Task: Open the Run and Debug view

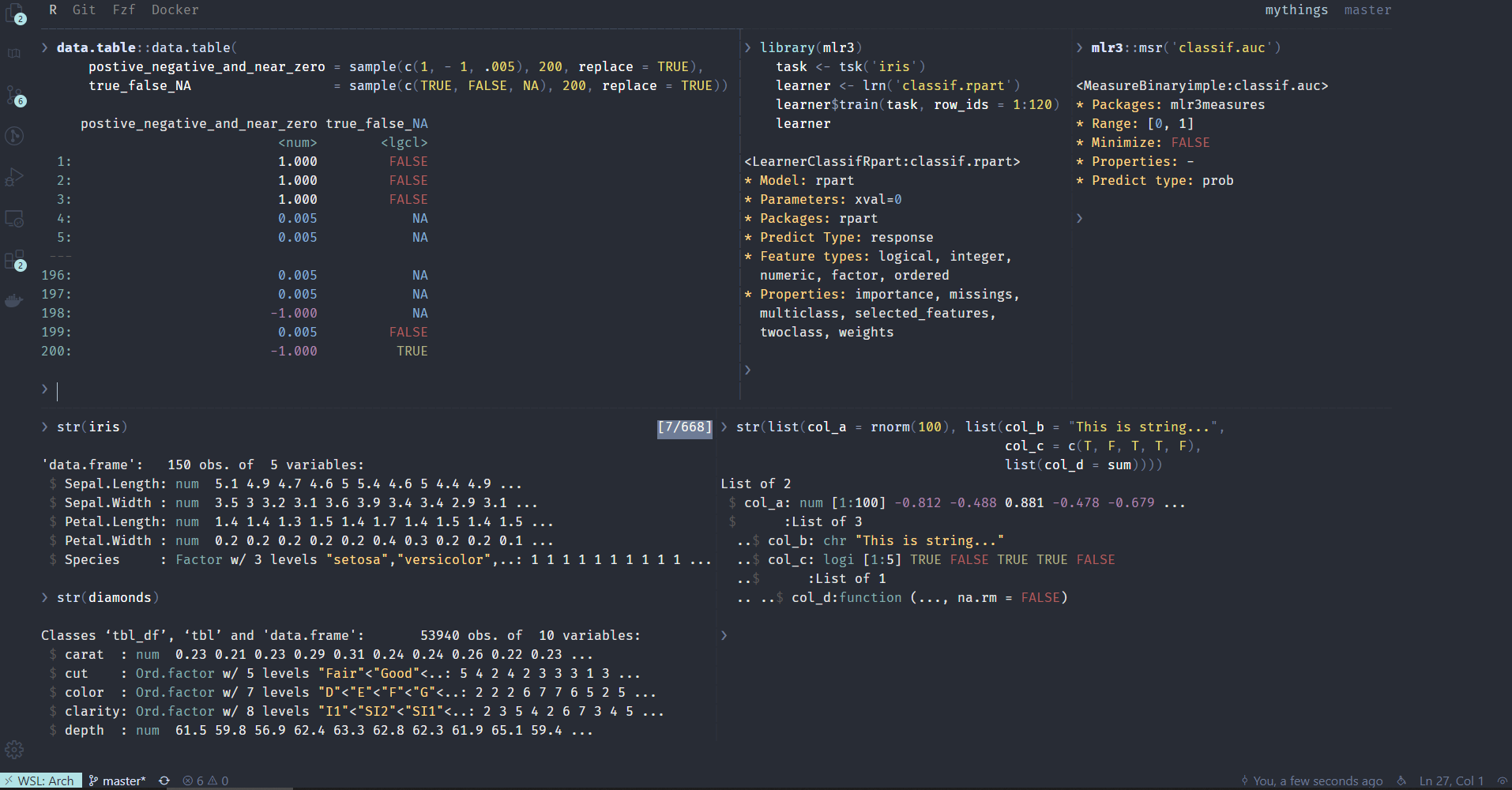Action: click(14, 178)
